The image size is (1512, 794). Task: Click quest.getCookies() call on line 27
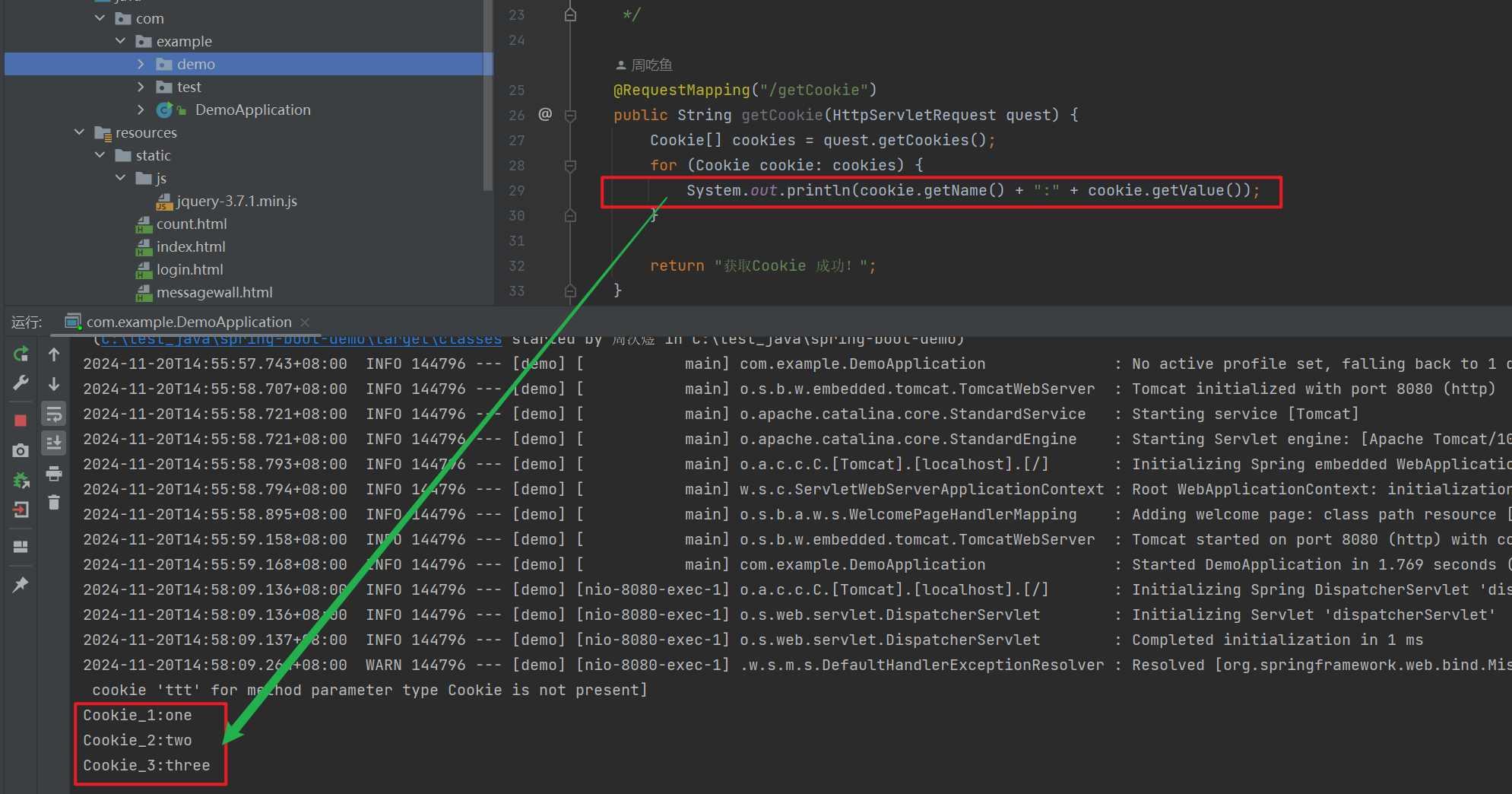click(x=904, y=140)
